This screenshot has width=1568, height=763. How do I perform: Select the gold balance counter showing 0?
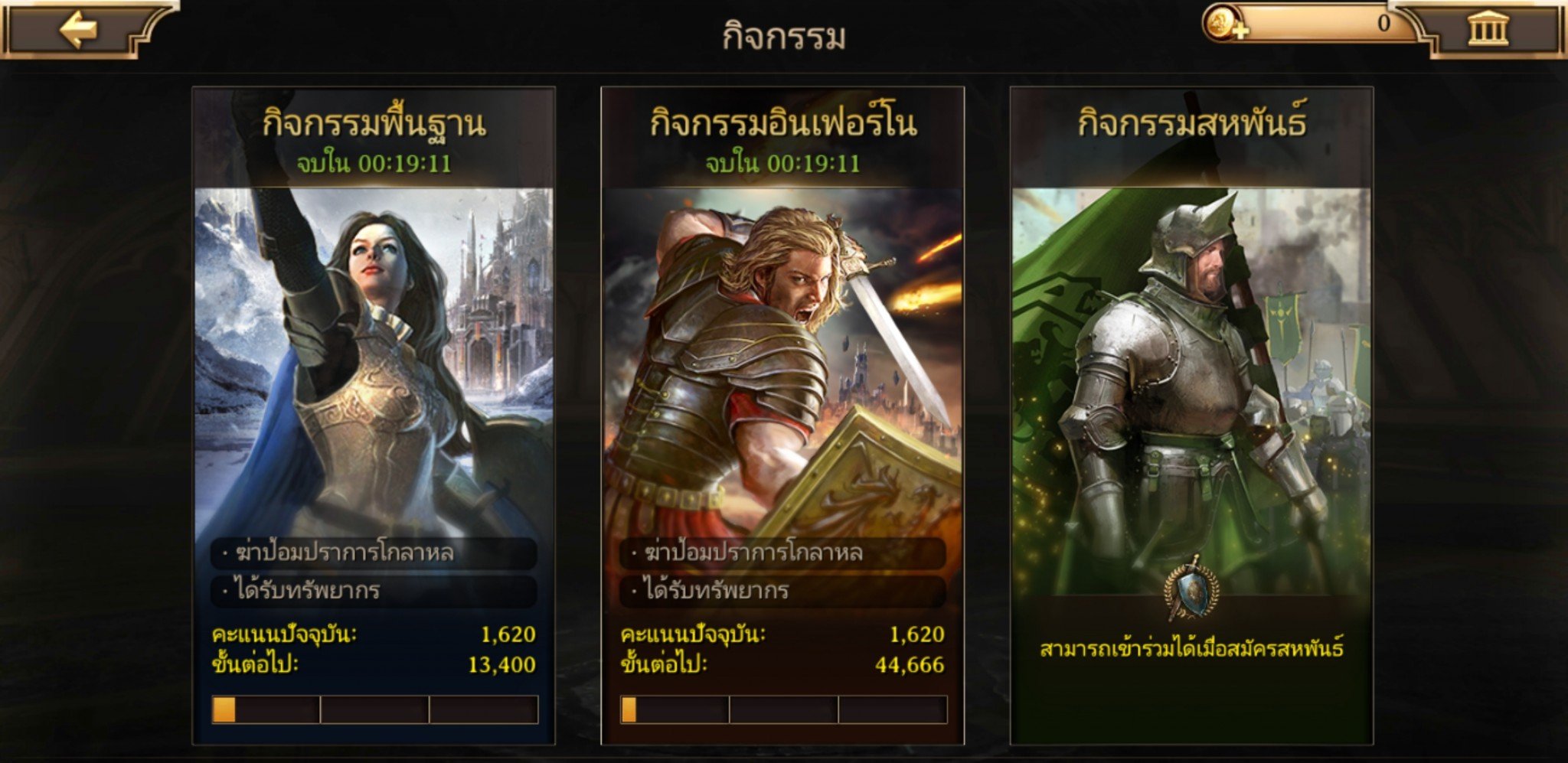1314,23
